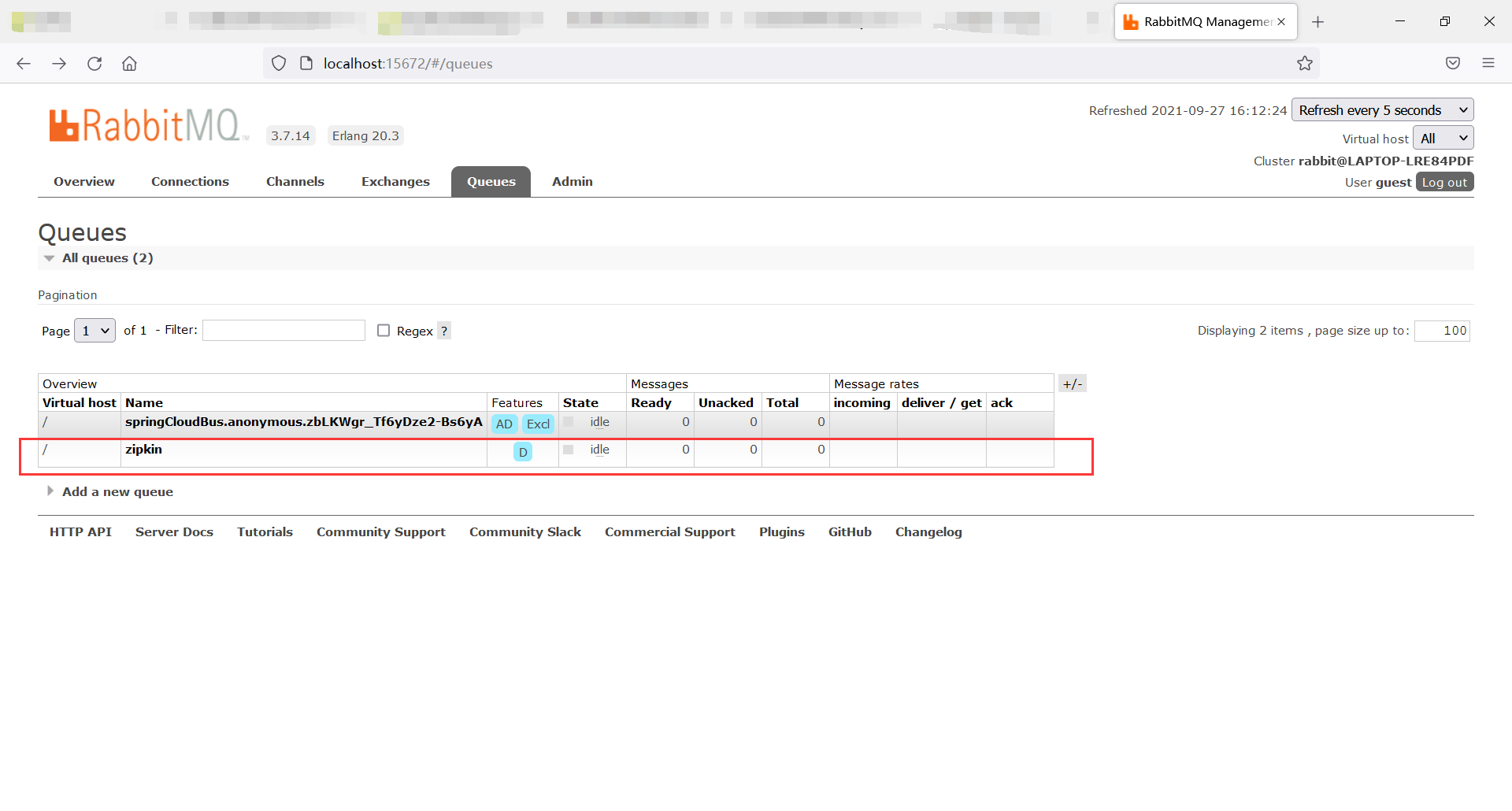Open the Community Support link
The image size is (1512, 811).
(381, 532)
